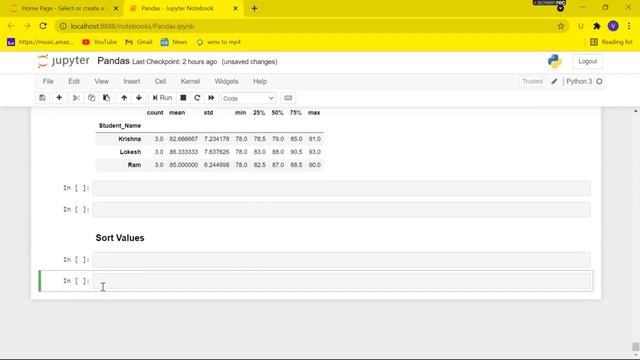Click the Ram row label
Viewport: 640px width, 360px height.
click(134, 165)
